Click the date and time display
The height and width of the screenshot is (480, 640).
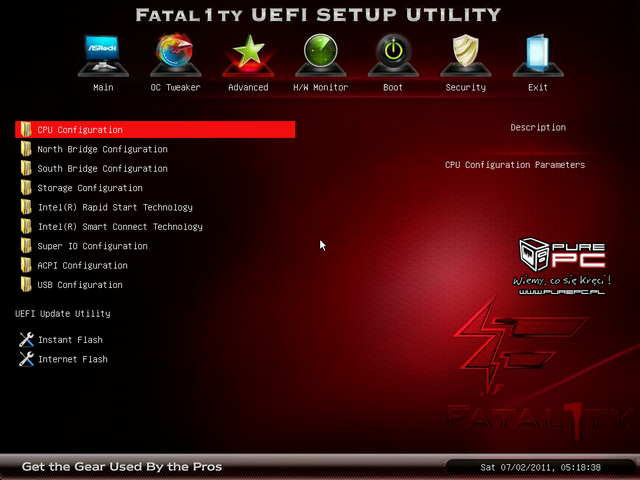[540, 467]
